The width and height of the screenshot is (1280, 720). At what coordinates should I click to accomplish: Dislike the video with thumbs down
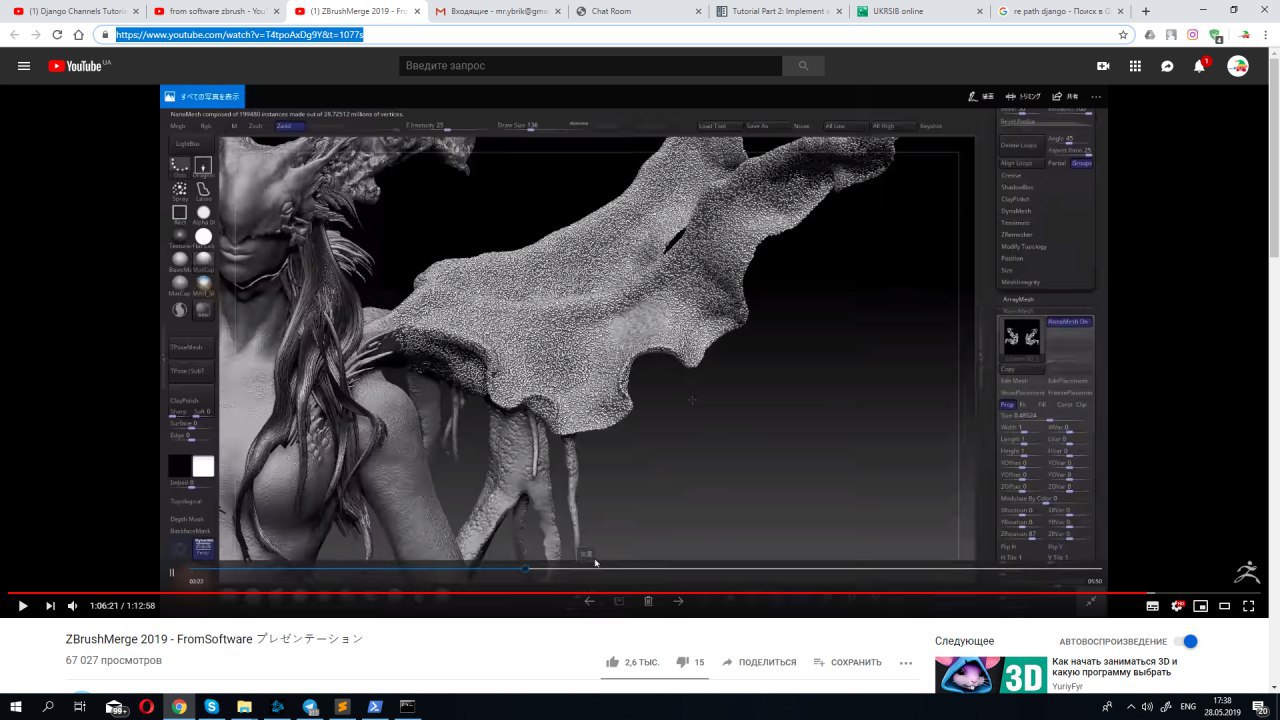(x=683, y=662)
